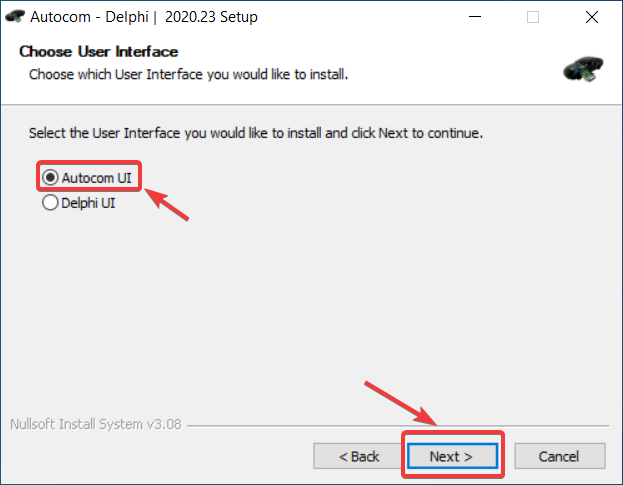Click the "Choose which User Interface" subtitle
The image size is (623, 485).
pos(188,74)
